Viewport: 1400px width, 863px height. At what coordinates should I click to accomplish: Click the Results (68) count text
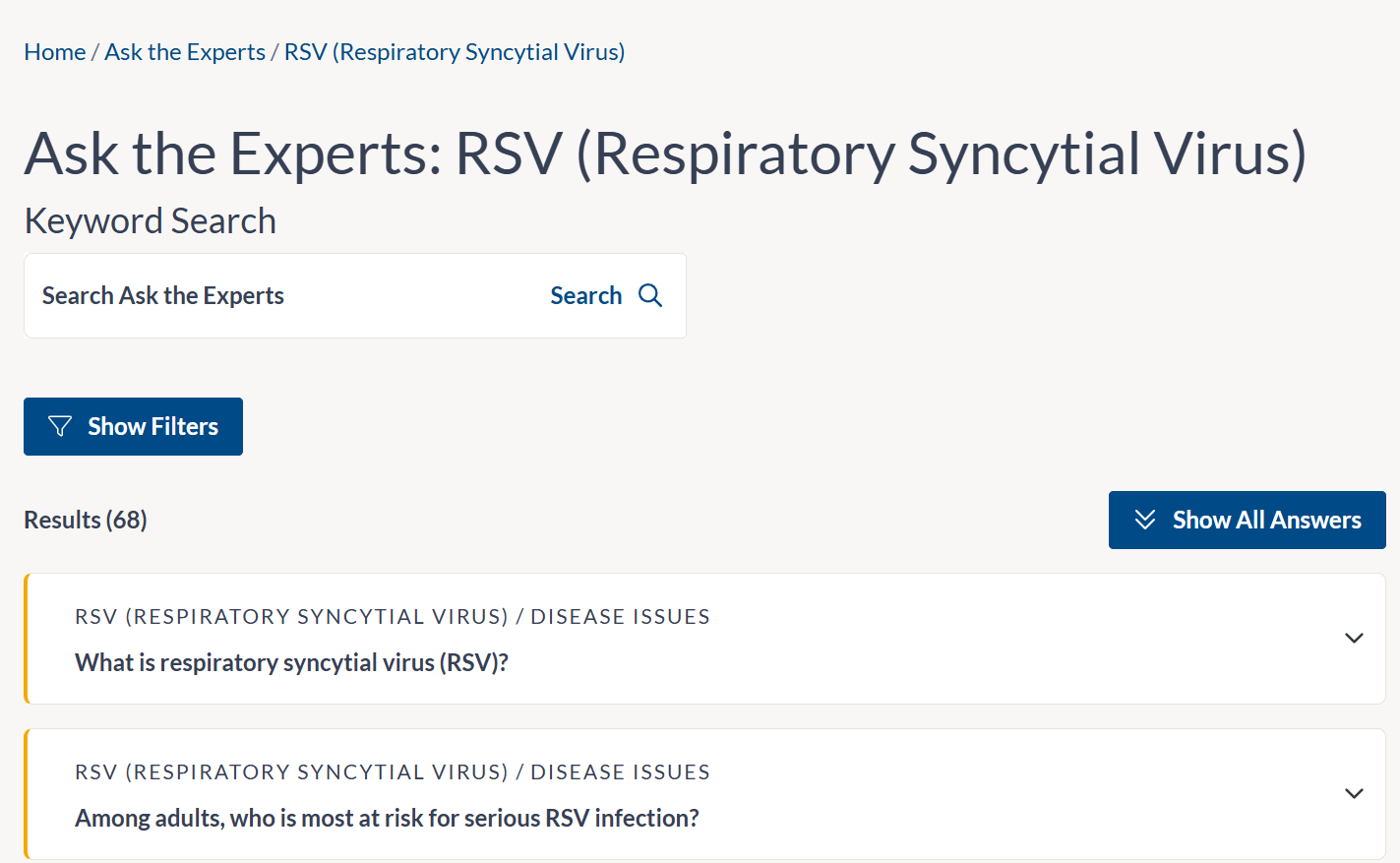(86, 520)
